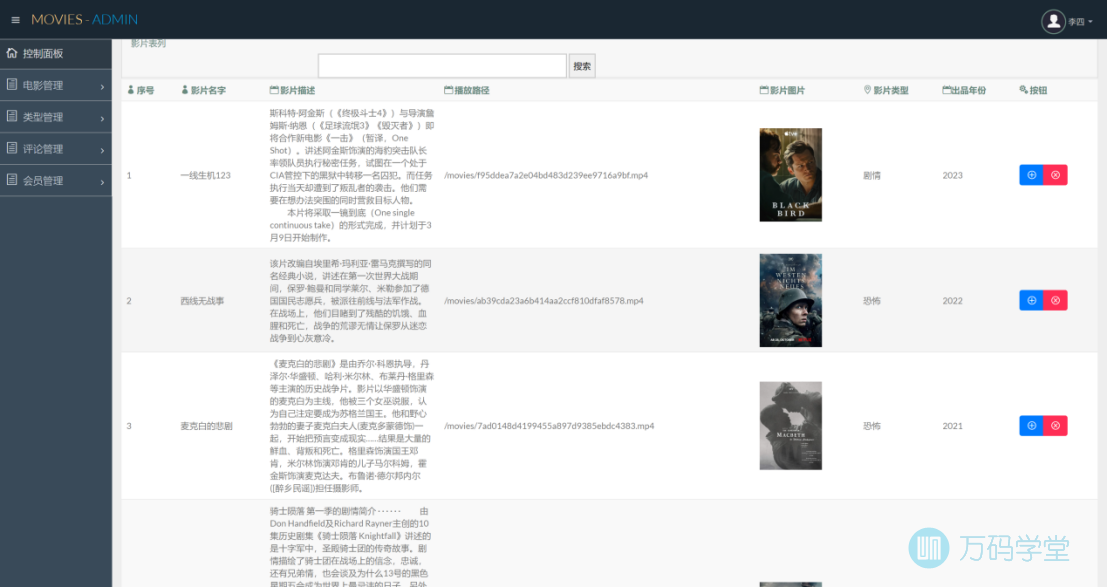Click the 影片描述 column header

(x=293, y=90)
